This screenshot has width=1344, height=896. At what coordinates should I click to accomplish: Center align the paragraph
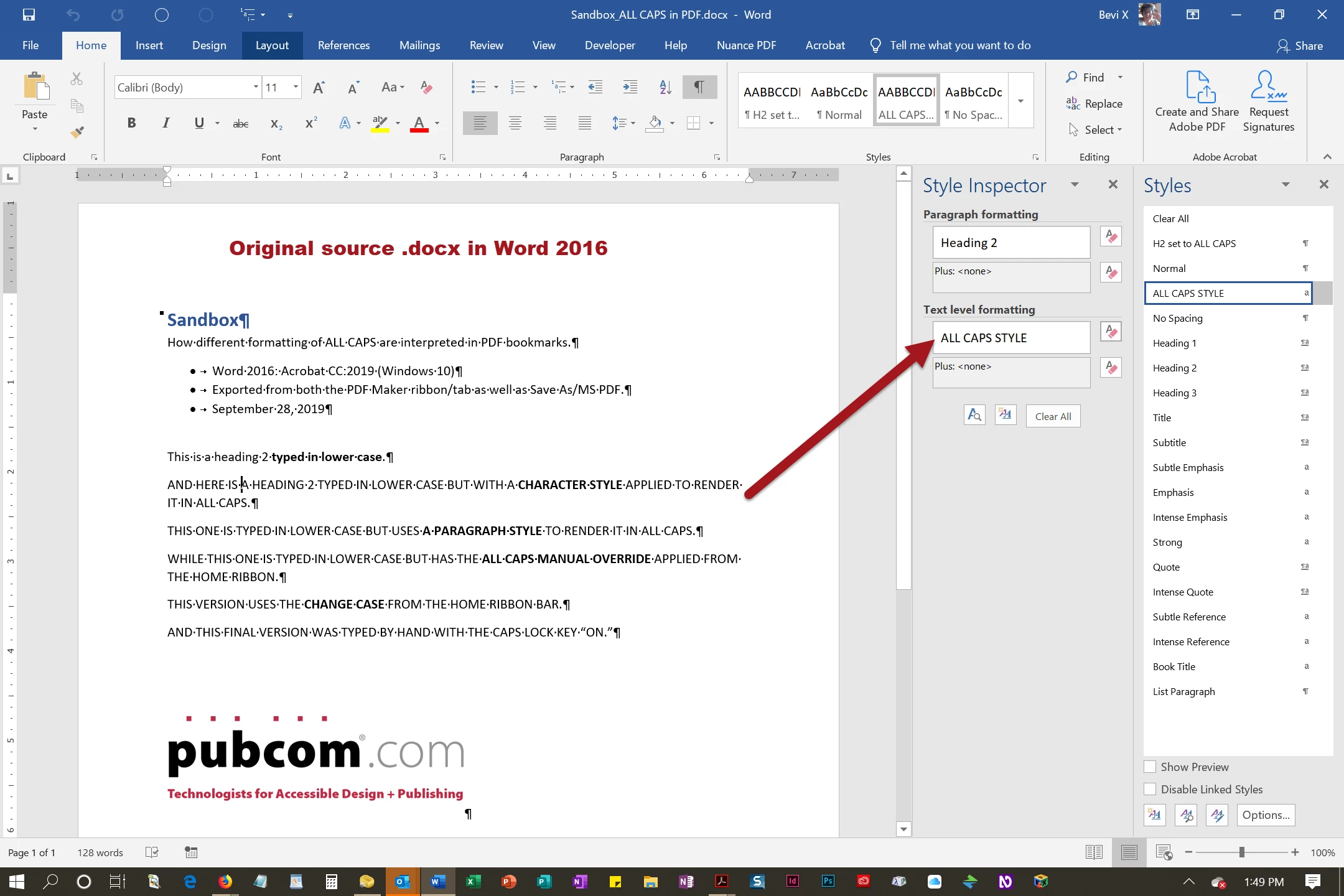coord(515,123)
